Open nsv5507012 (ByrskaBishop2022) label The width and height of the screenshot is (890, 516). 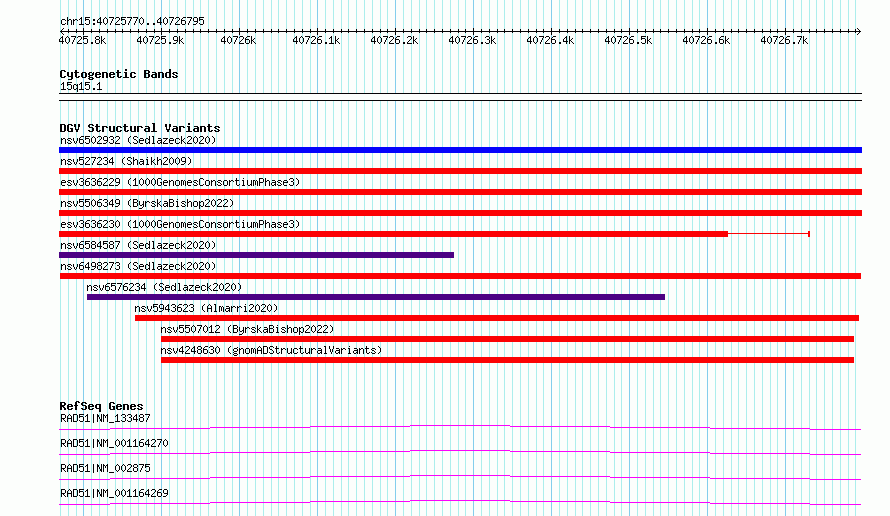(x=247, y=329)
